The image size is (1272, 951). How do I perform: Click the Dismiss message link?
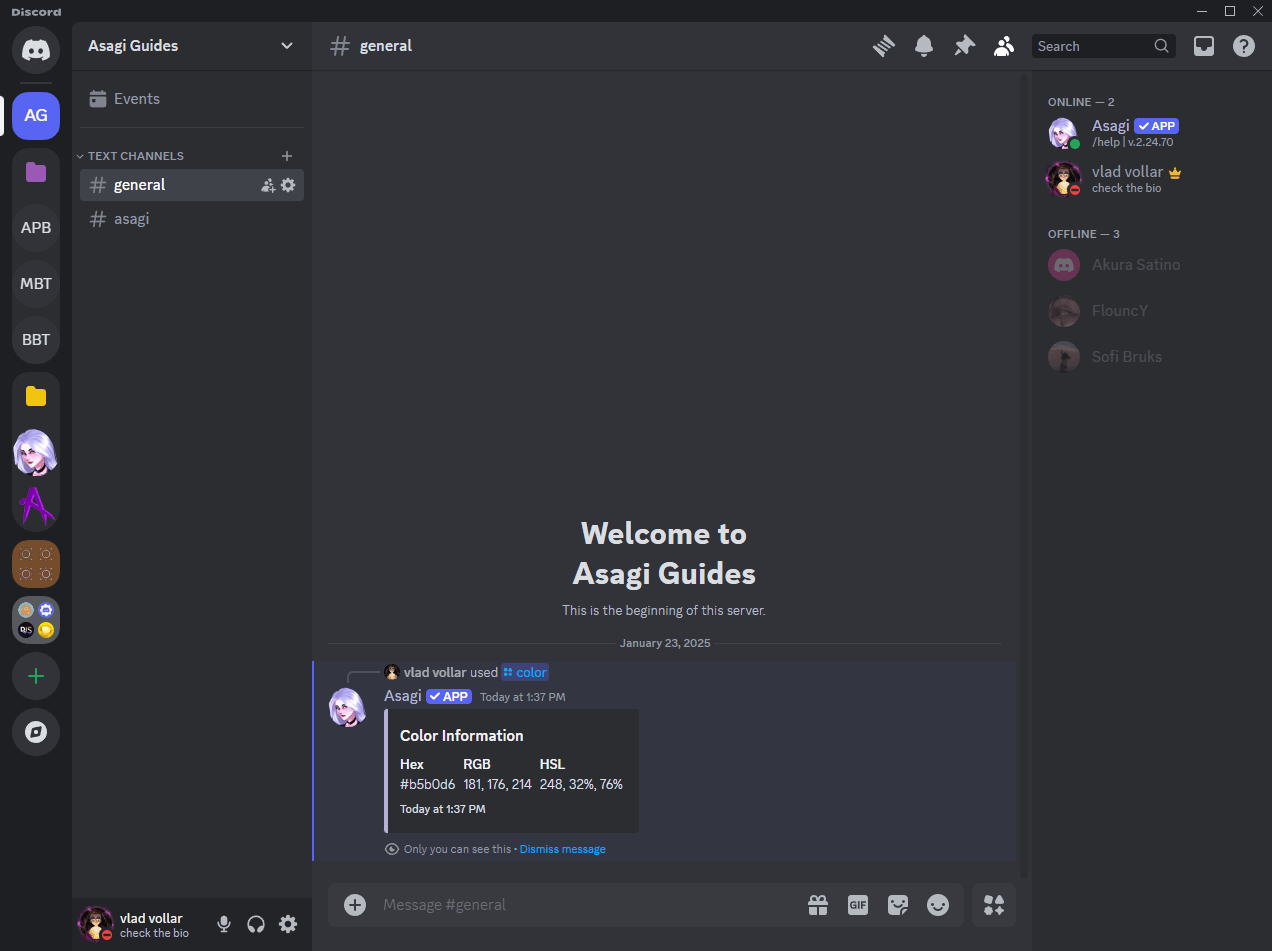[x=562, y=849]
